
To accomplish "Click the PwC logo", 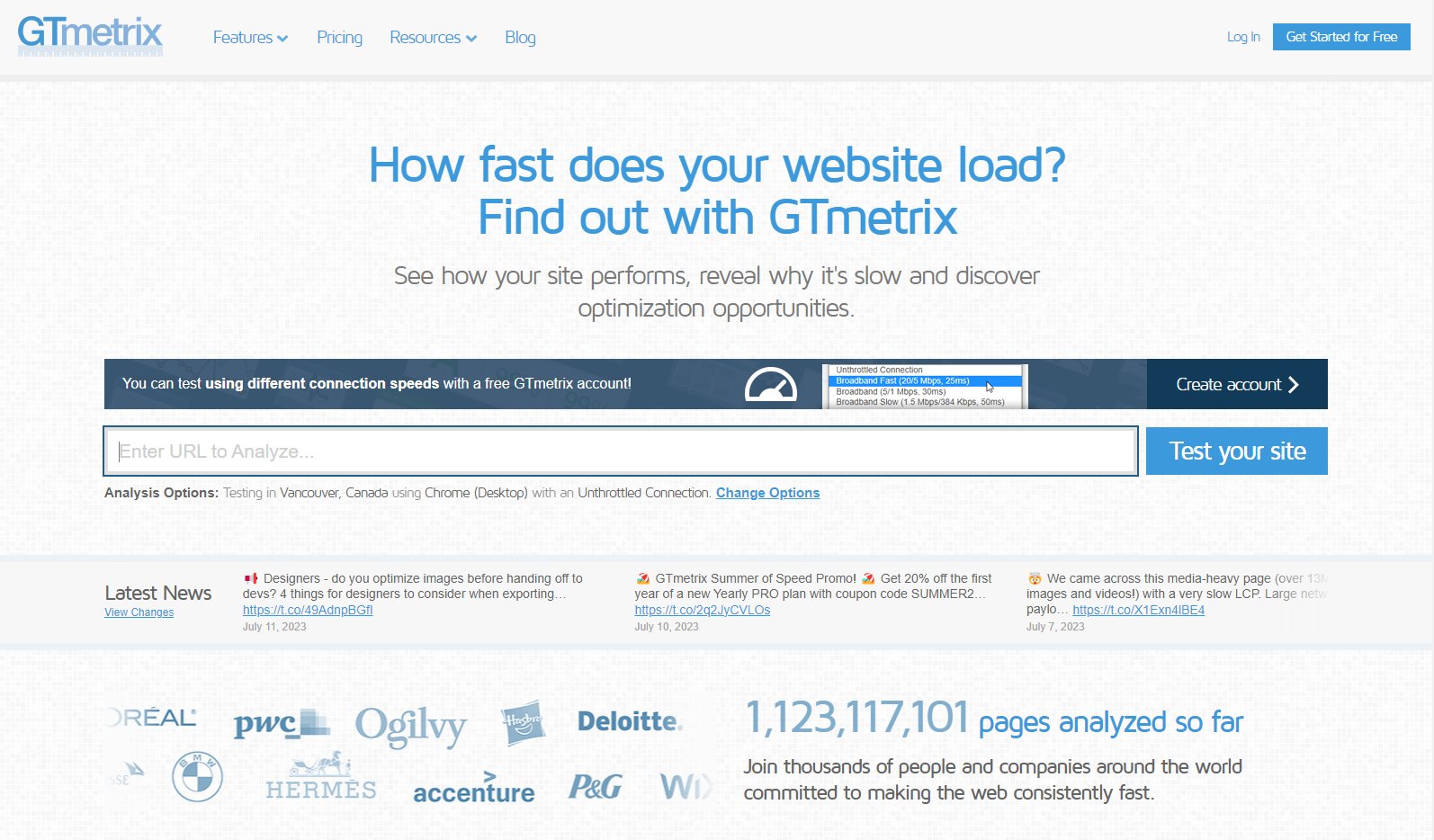I will pyautogui.click(x=281, y=723).
